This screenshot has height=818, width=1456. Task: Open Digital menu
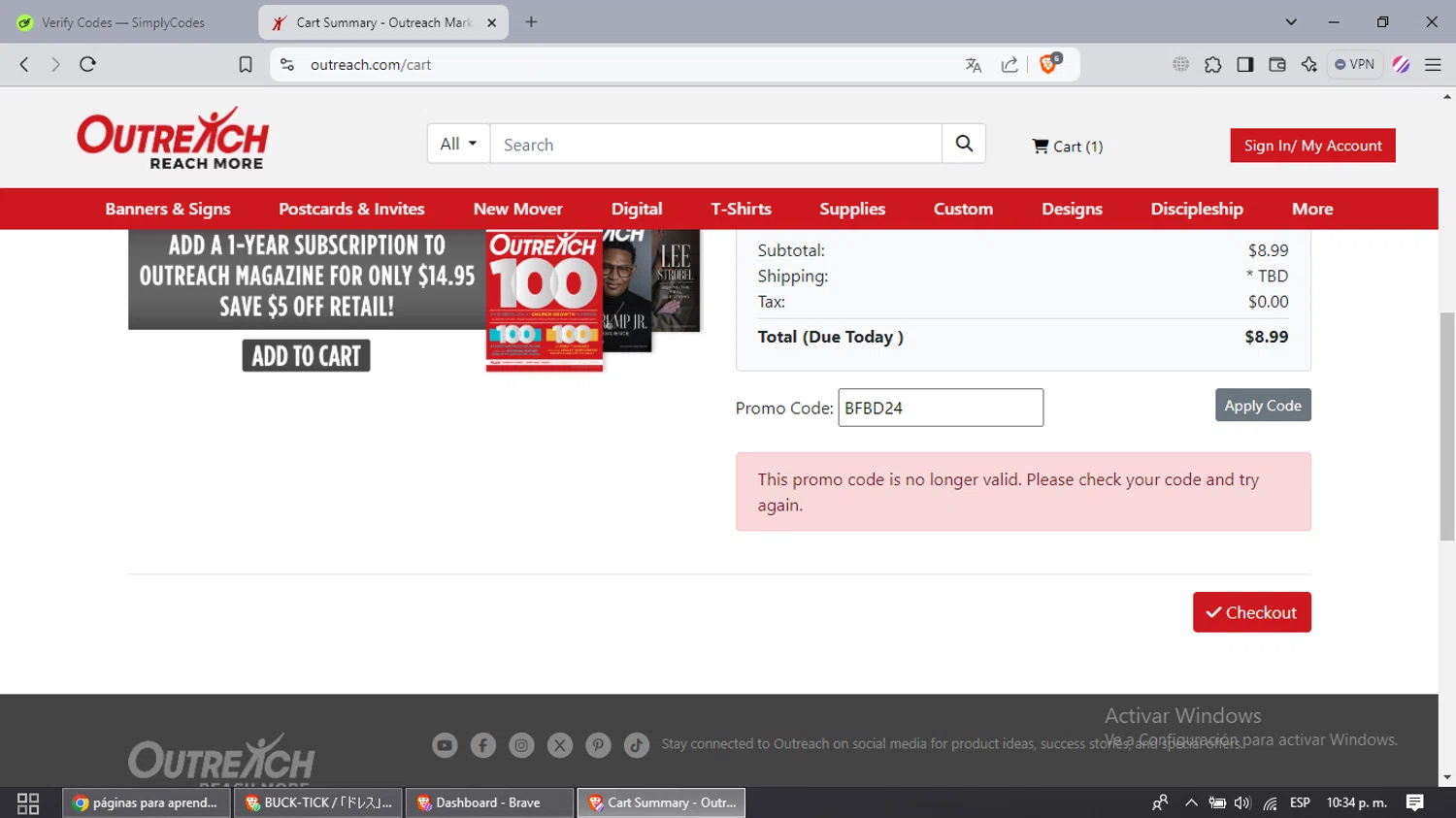637,209
